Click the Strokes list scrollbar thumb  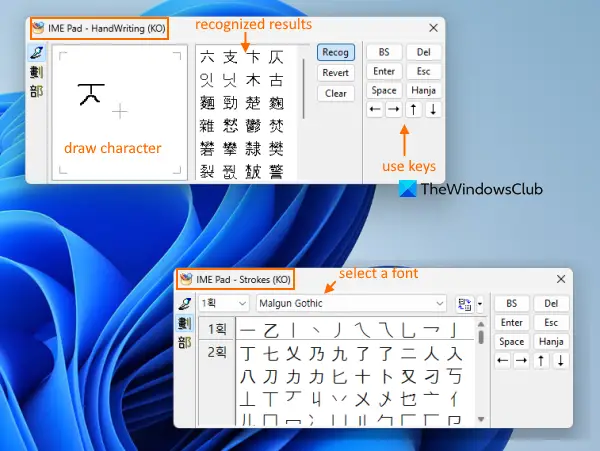click(481, 337)
